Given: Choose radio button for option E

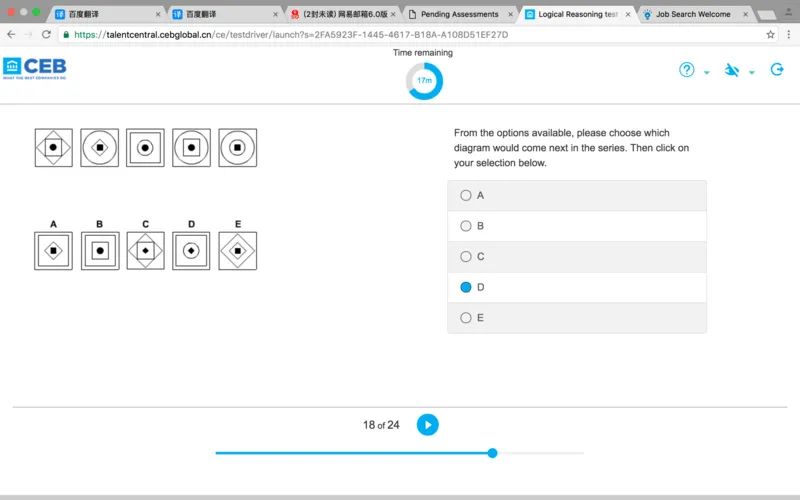Looking at the screenshot, I should coord(466,318).
